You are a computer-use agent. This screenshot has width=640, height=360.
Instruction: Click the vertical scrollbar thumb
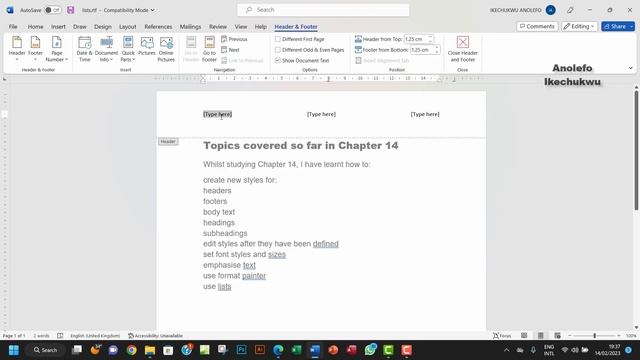(636, 151)
